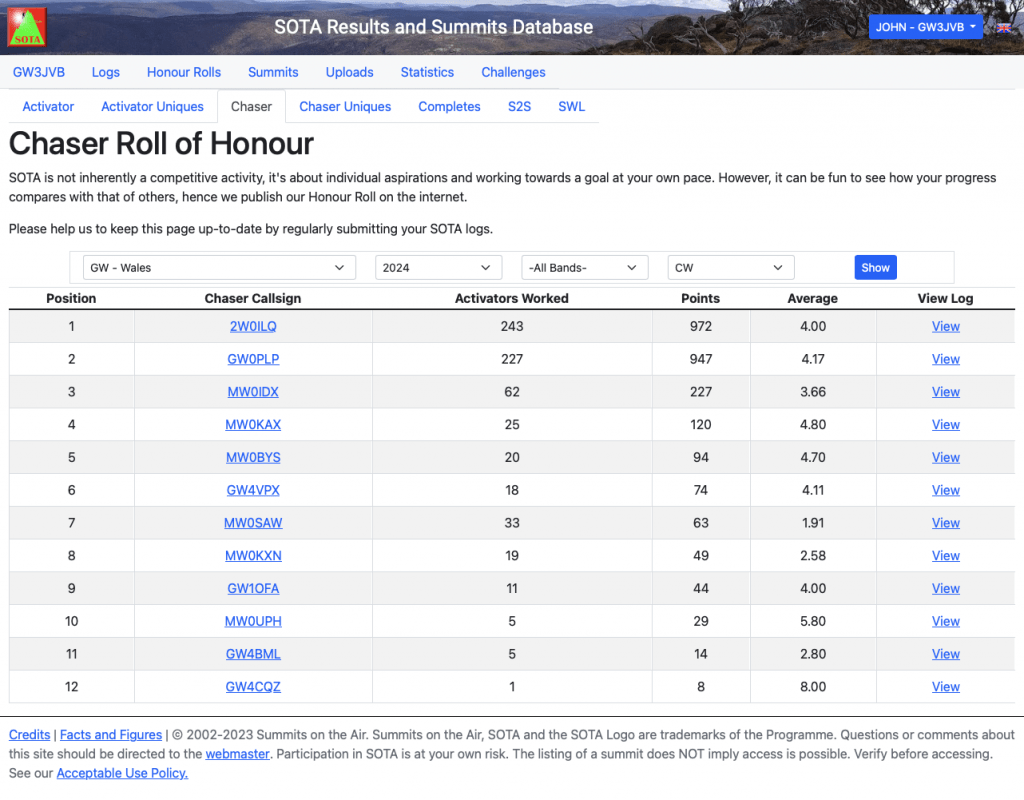This screenshot has width=1024, height=800.
Task: Open callsign GW4VPX link
Action: click(253, 490)
